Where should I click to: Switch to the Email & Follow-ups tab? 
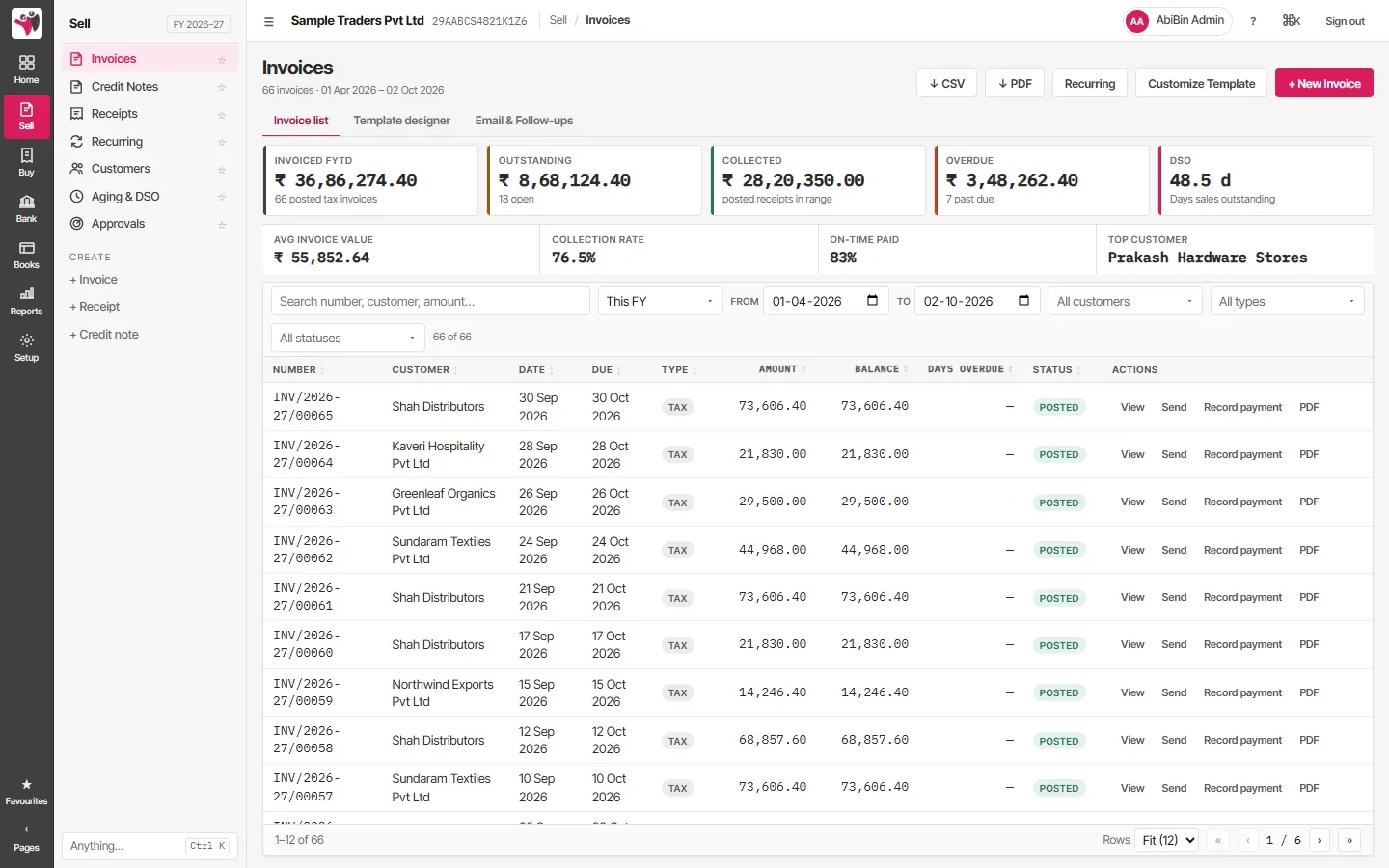pos(524,121)
